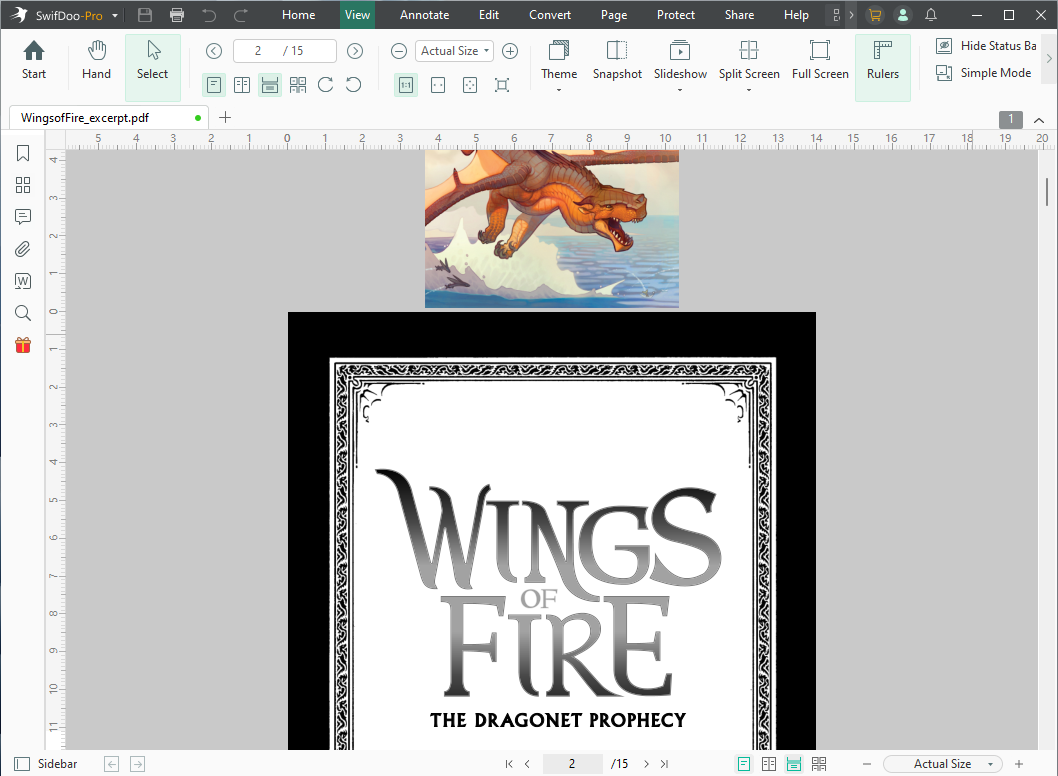Screen dimensions: 1058x776
Task: Open the Protect menu tab
Action: point(675,15)
